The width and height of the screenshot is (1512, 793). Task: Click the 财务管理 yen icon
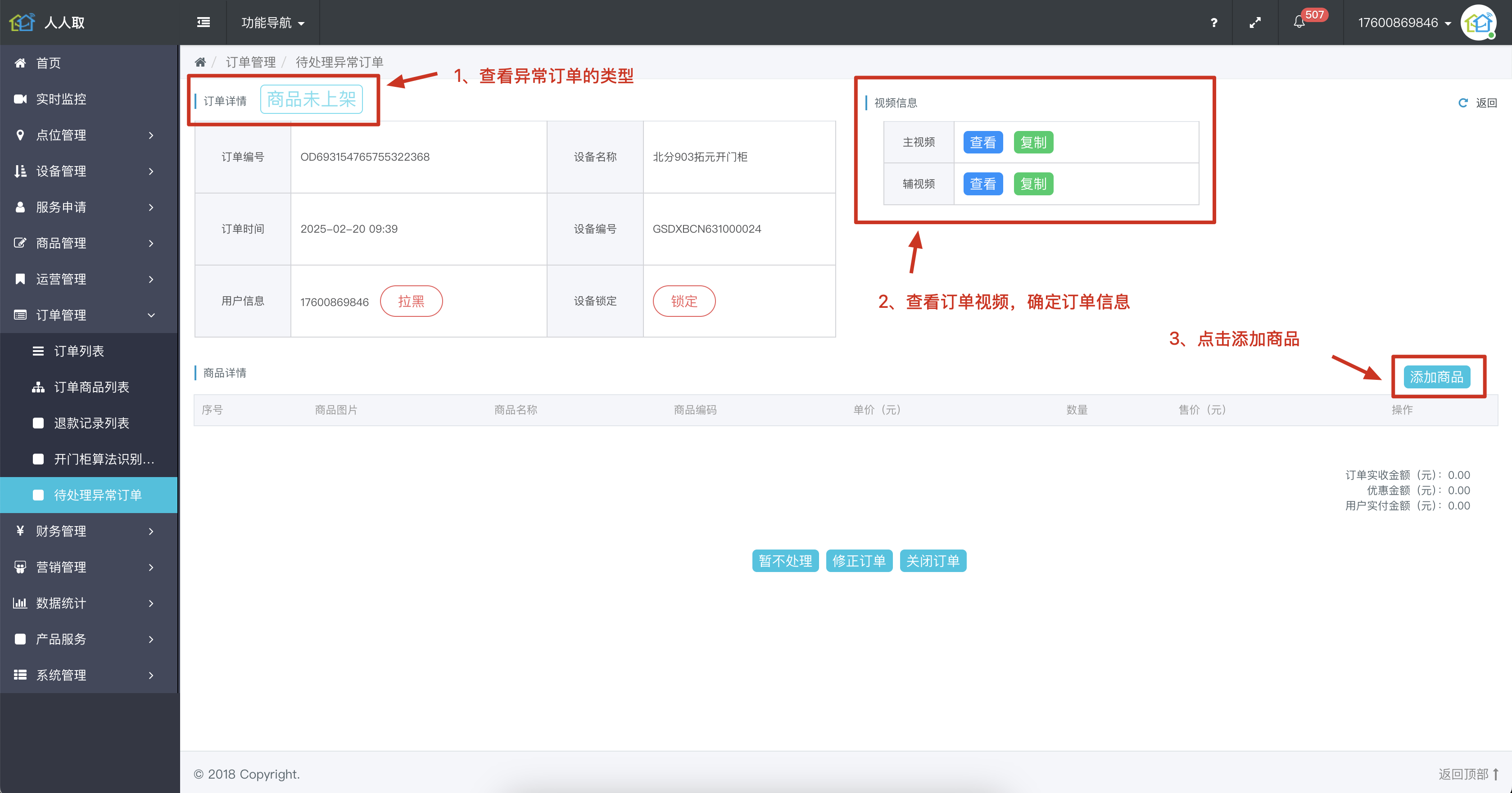[x=20, y=531]
